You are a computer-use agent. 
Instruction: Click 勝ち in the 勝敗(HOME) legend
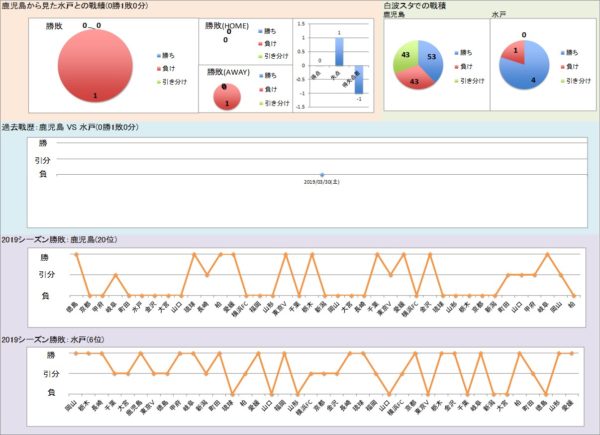point(267,31)
